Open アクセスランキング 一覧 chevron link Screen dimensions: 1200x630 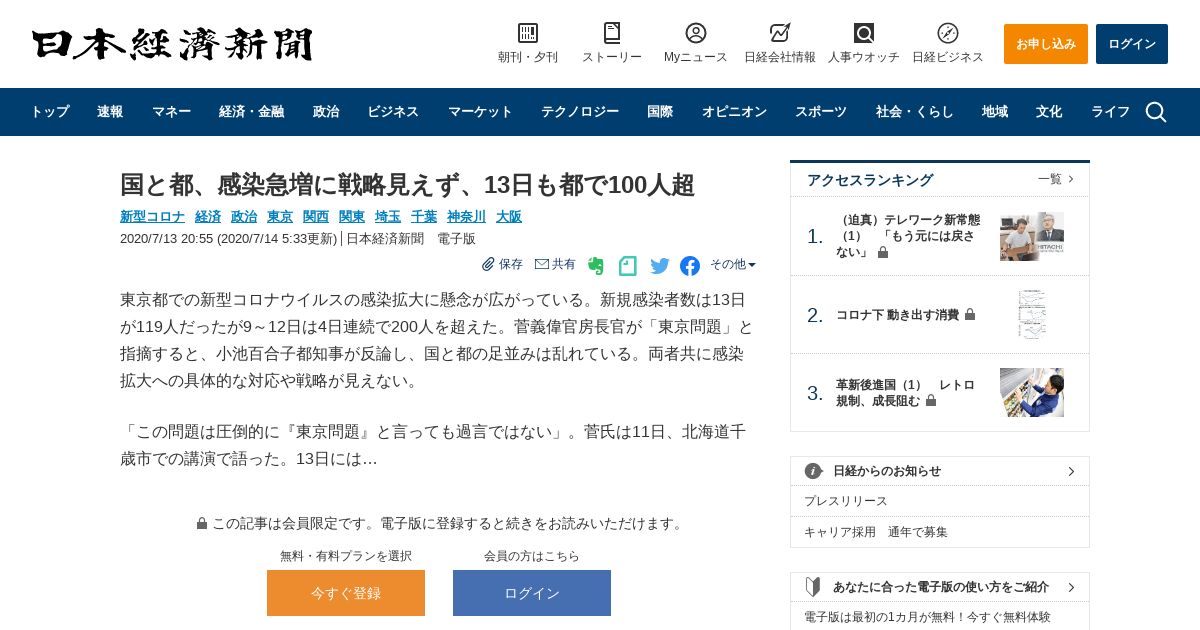(1056, 179)
